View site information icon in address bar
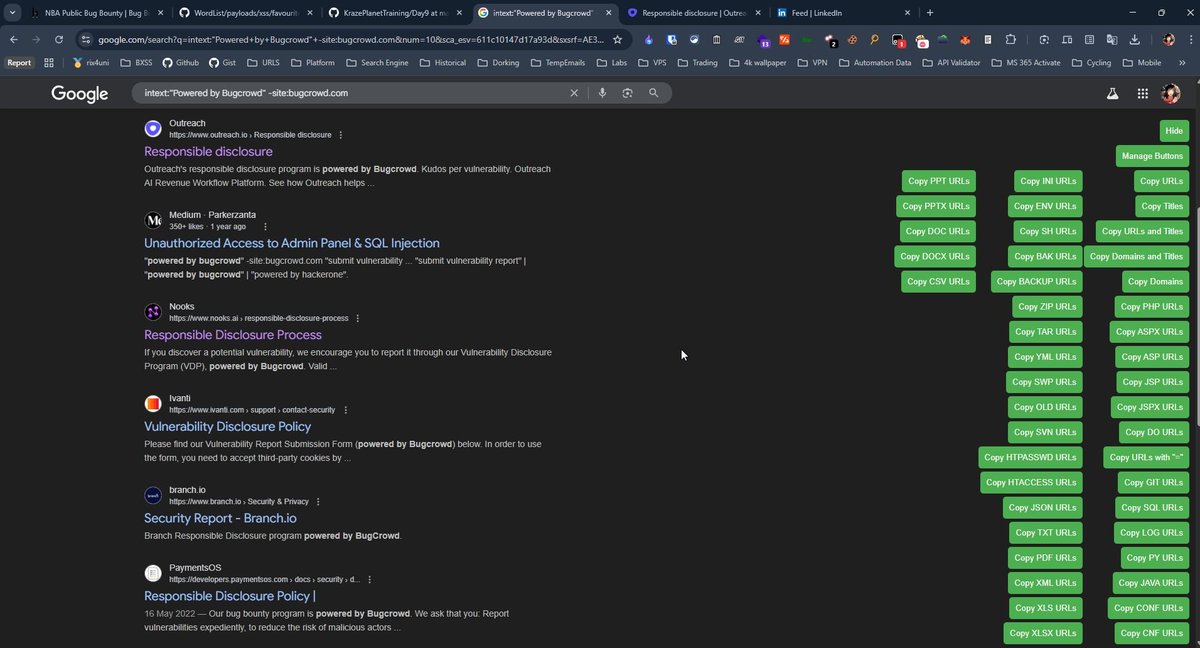Viewport: 1200px width, 648px height. [x=85, y=40]
